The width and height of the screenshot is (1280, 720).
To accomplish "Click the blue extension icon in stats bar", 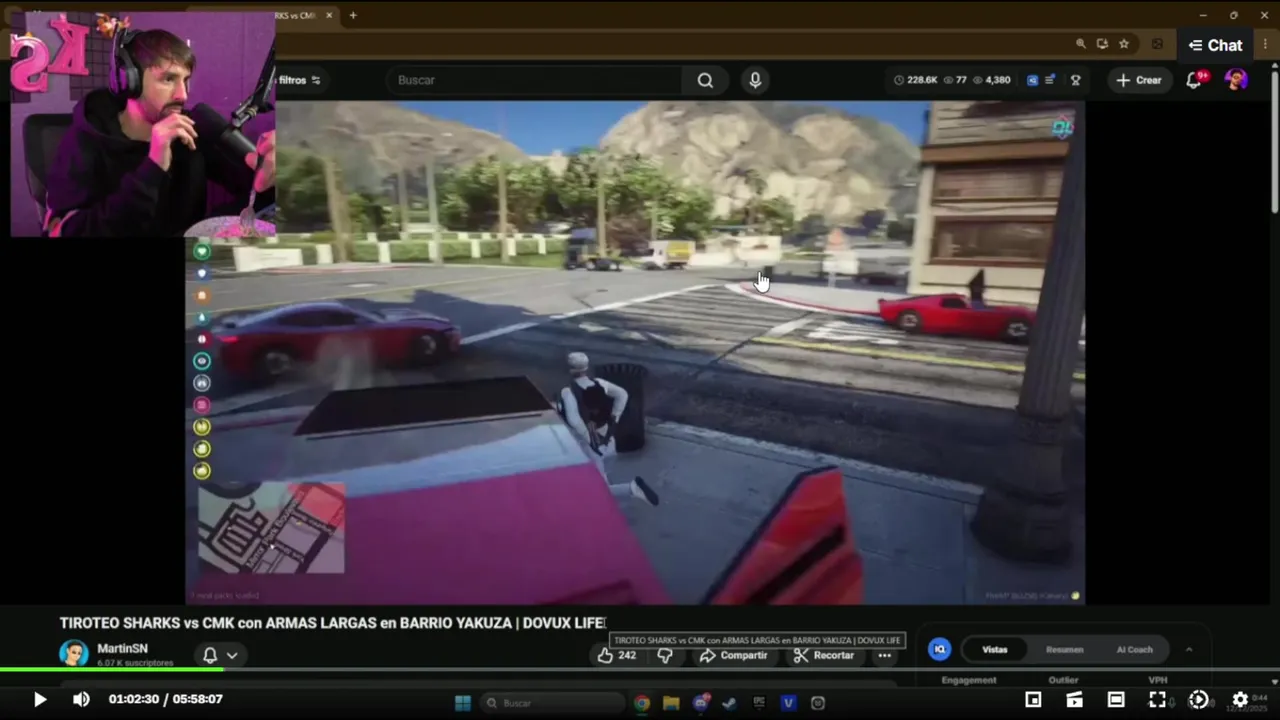I will pyautogui.click(x=1033, y=80).
